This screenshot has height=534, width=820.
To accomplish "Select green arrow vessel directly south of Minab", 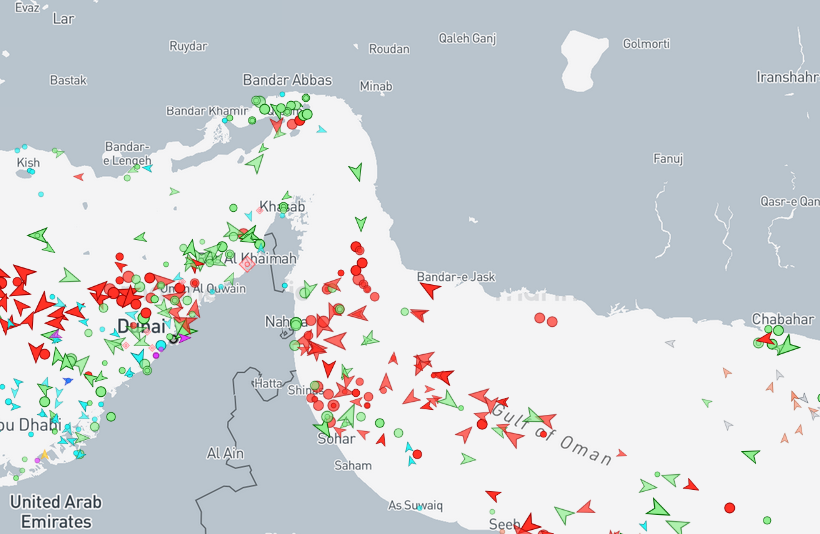I will coord(355,172).
